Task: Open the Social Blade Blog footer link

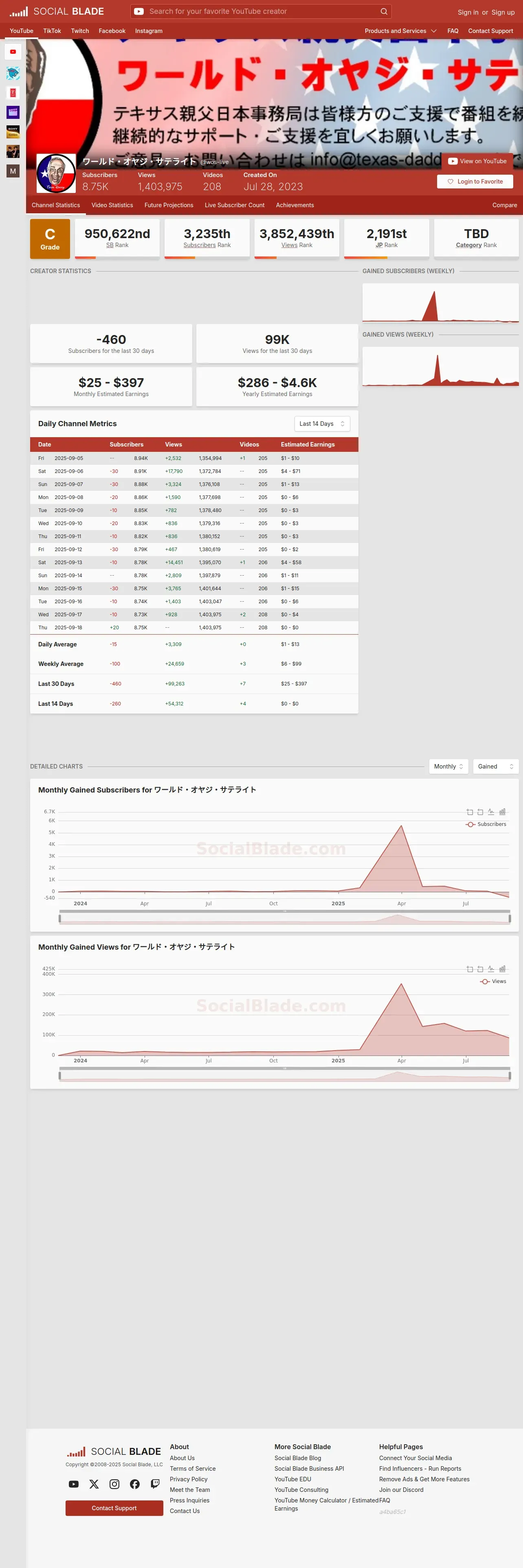Action: pos(298,1459)
